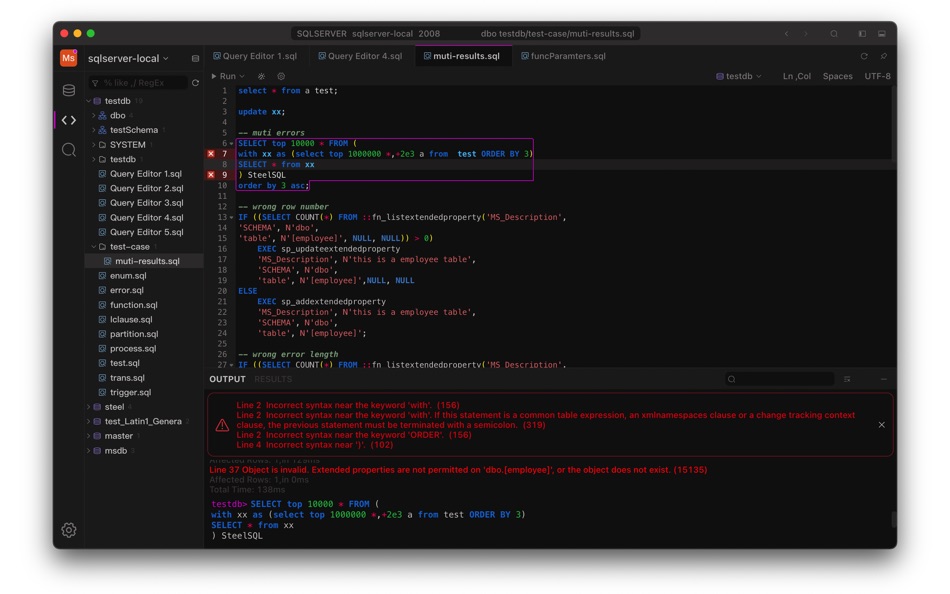Expand the steel database node
The width and height of the screenshot is (950, 594).
pos(89,407)
